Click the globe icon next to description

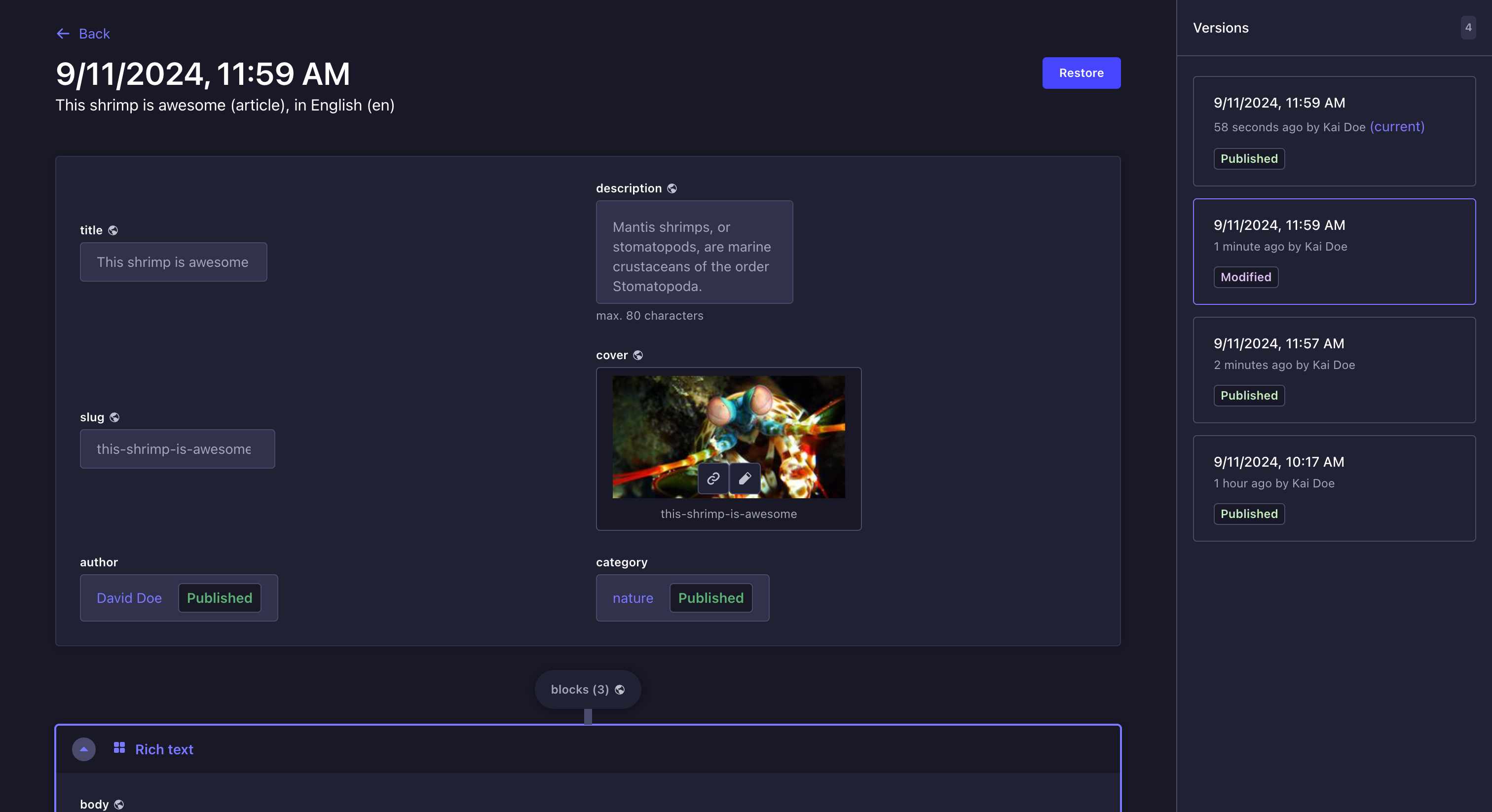pyautogui.click(x=672, y=188)
